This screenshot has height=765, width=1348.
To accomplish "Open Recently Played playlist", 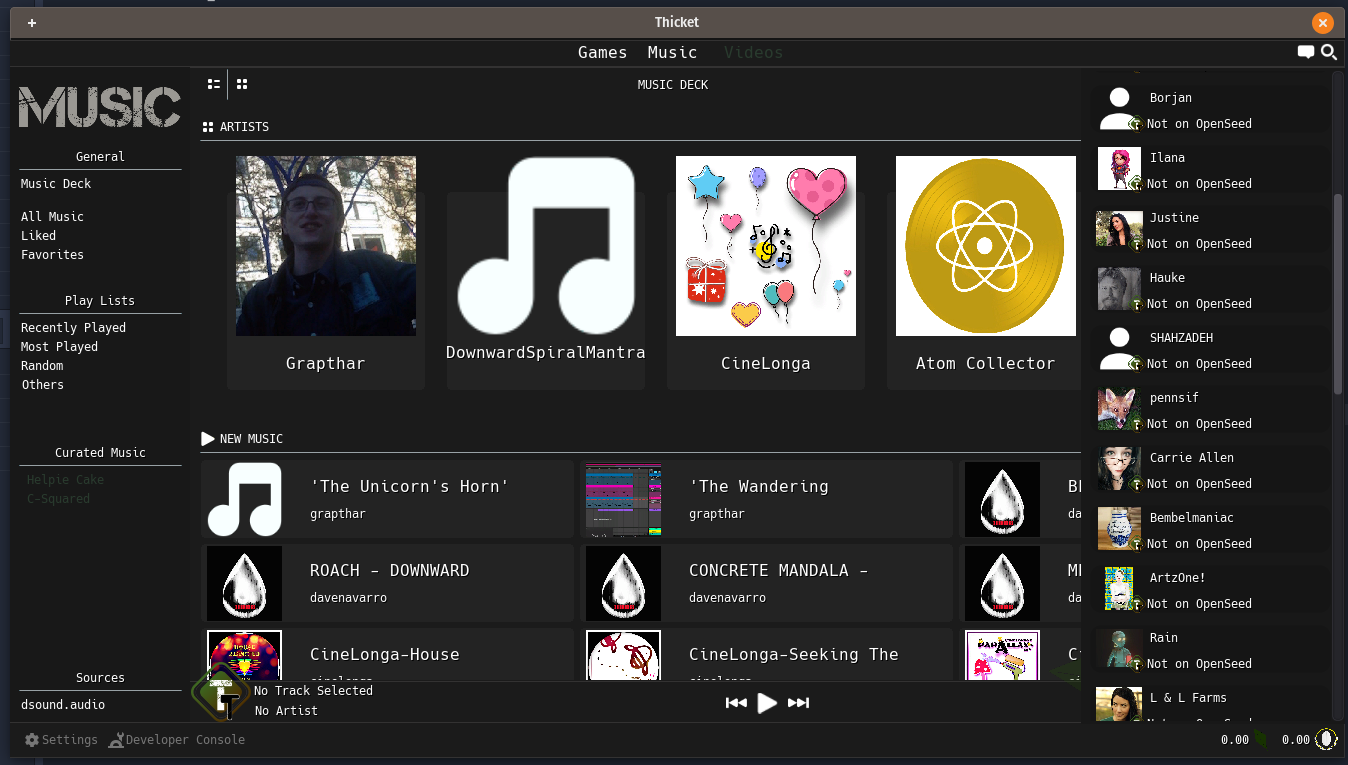I will [73, 328].
